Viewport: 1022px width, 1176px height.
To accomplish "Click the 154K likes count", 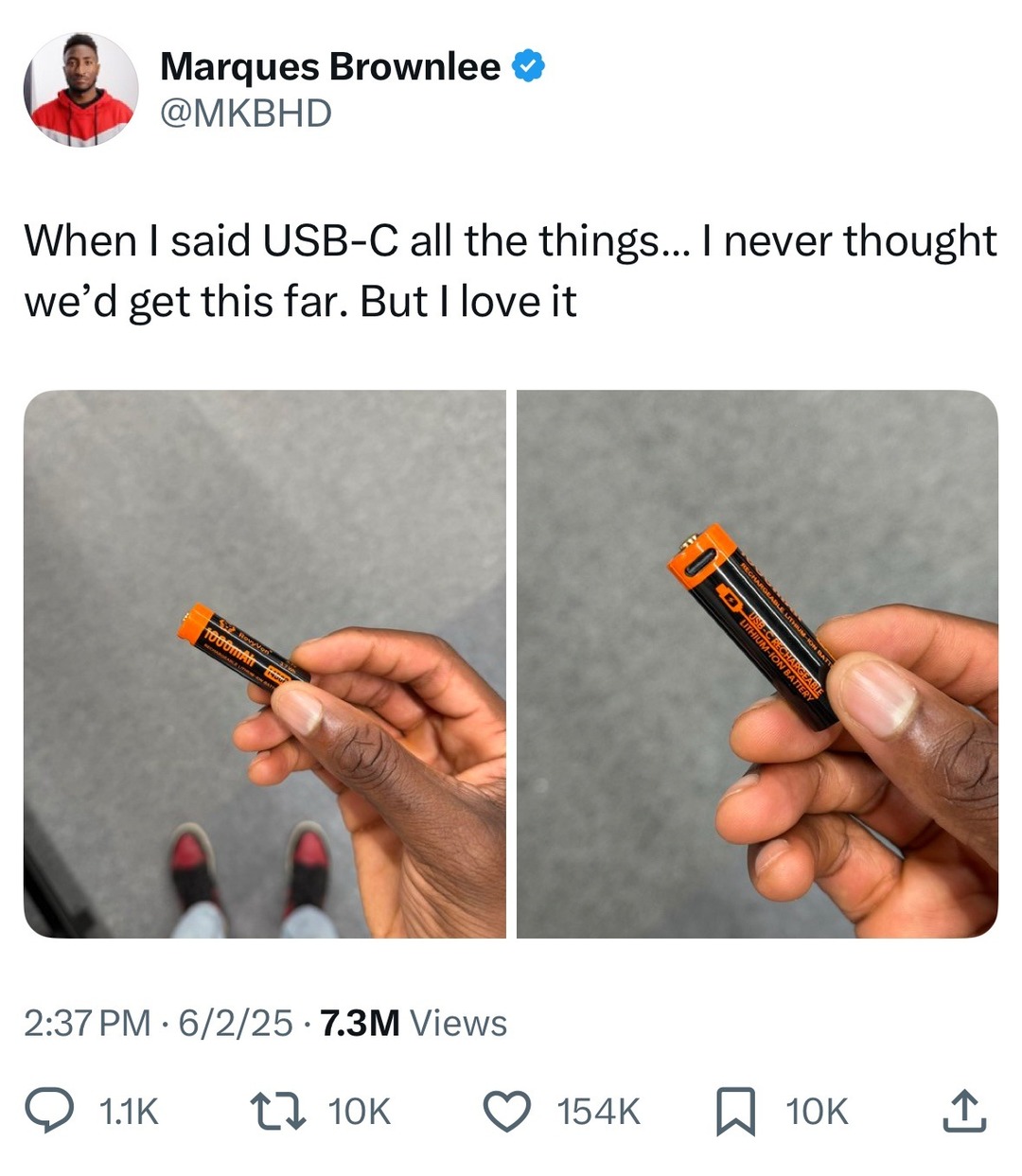I will [x=598, y=1112].
